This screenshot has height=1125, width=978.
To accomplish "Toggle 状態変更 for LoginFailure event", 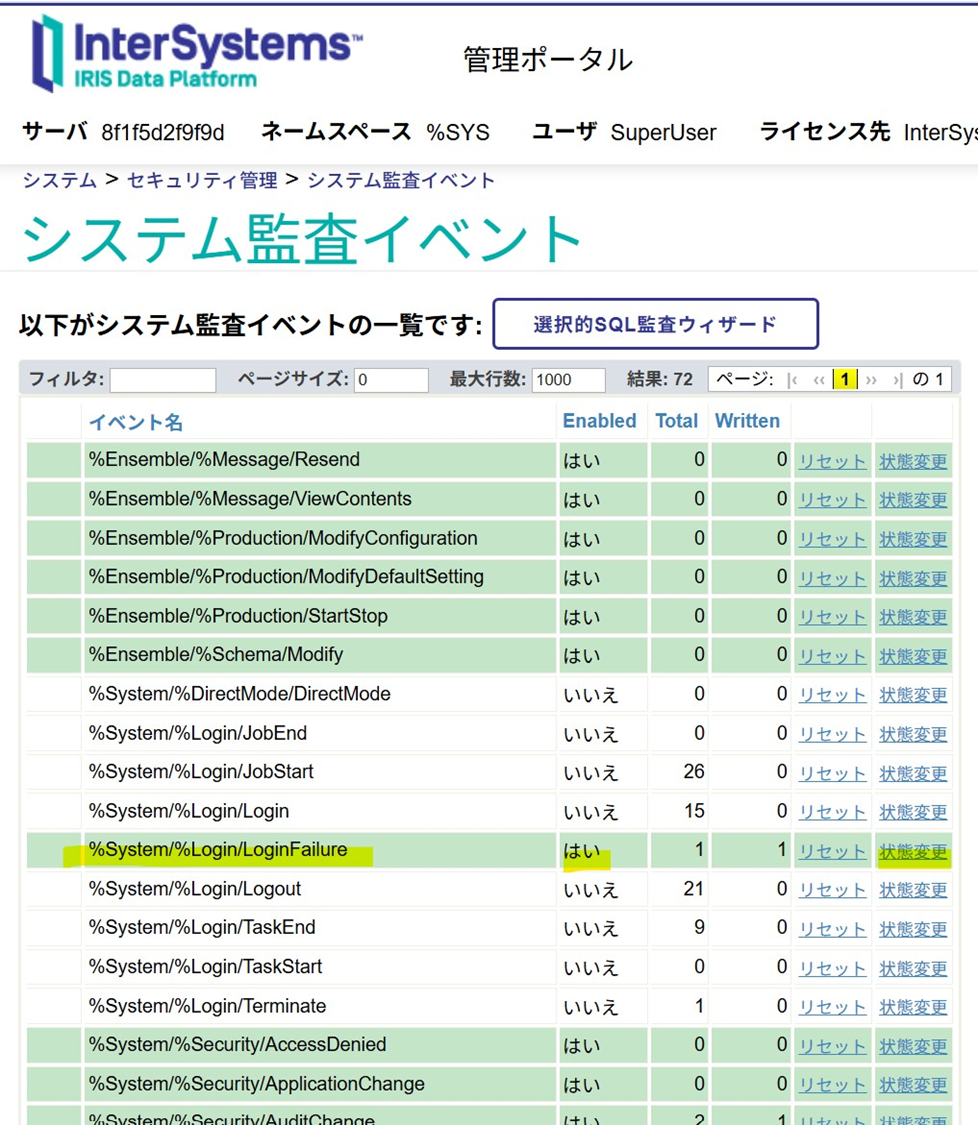I will click(912, 852).
